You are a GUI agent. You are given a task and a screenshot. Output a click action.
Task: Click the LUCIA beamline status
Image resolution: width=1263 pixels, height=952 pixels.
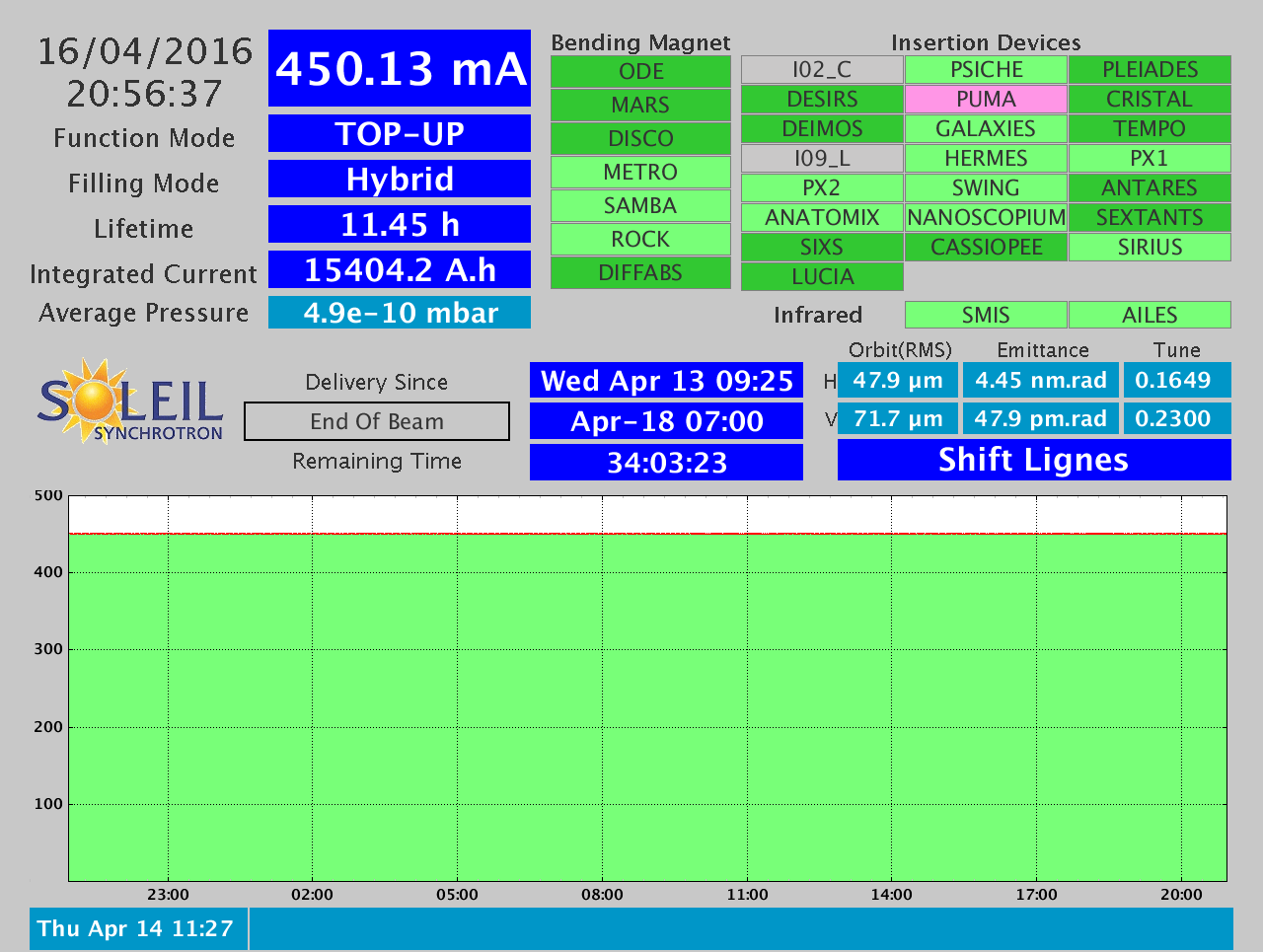(822, 277)
